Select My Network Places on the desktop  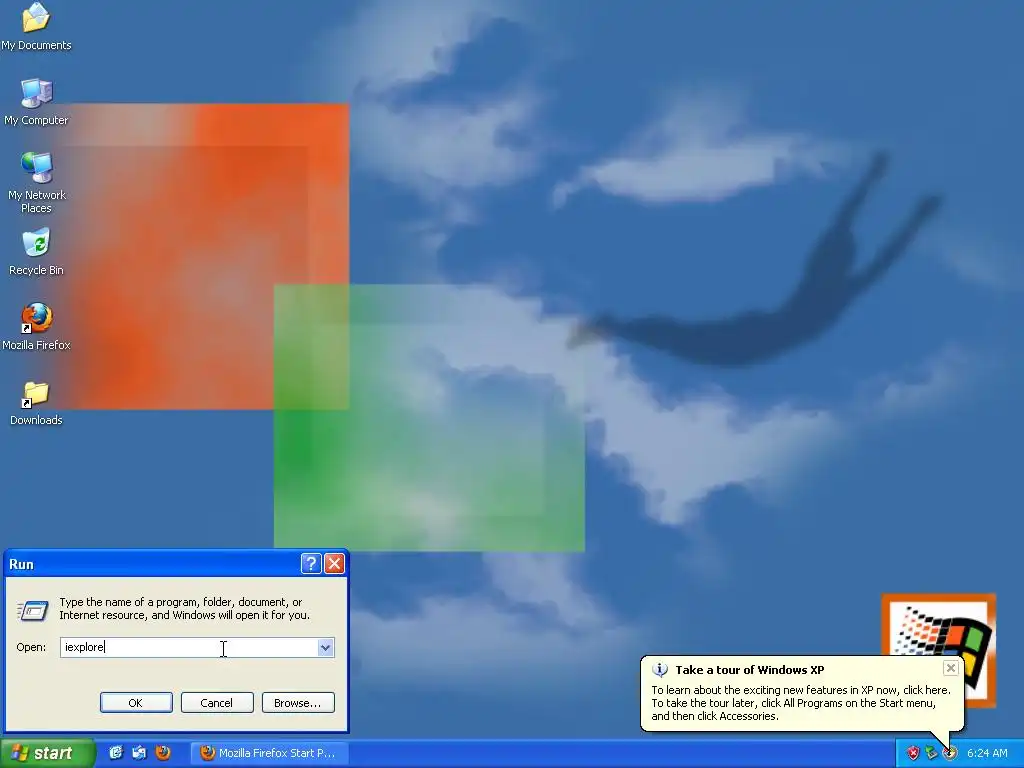coord(36,183)
